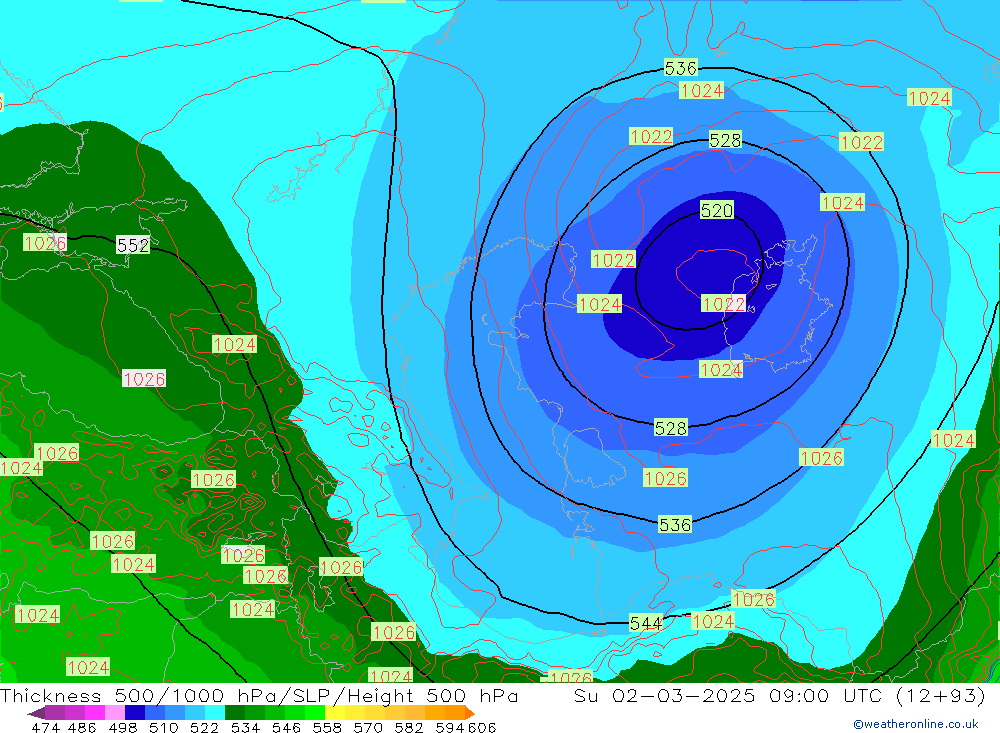Screen dimensions: 1000x733
Task: Click the Thickness 500/1000 hPa title text
Action: click(150, 696)
